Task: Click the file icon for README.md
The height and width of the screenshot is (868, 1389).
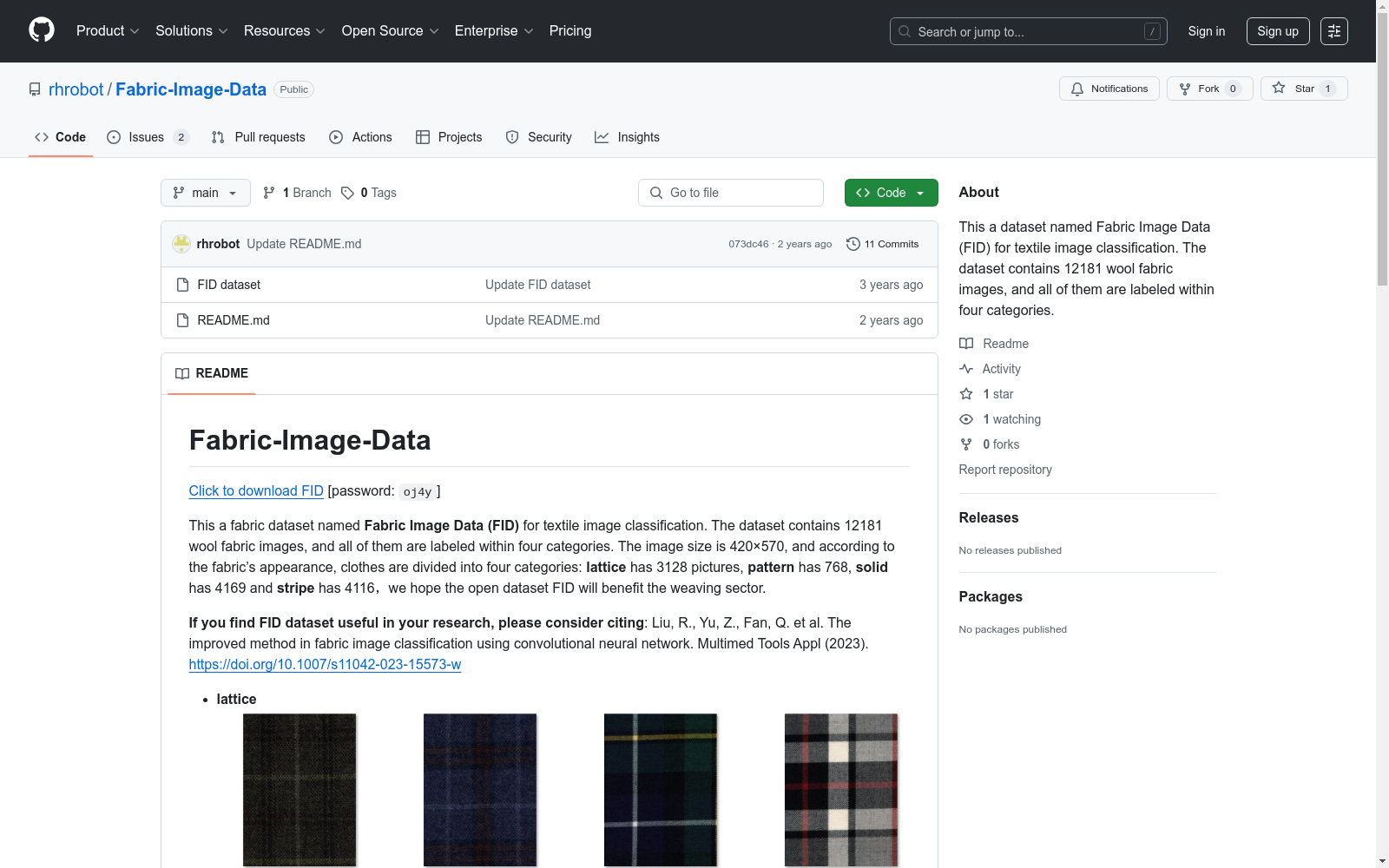Action: coord(182,320)
